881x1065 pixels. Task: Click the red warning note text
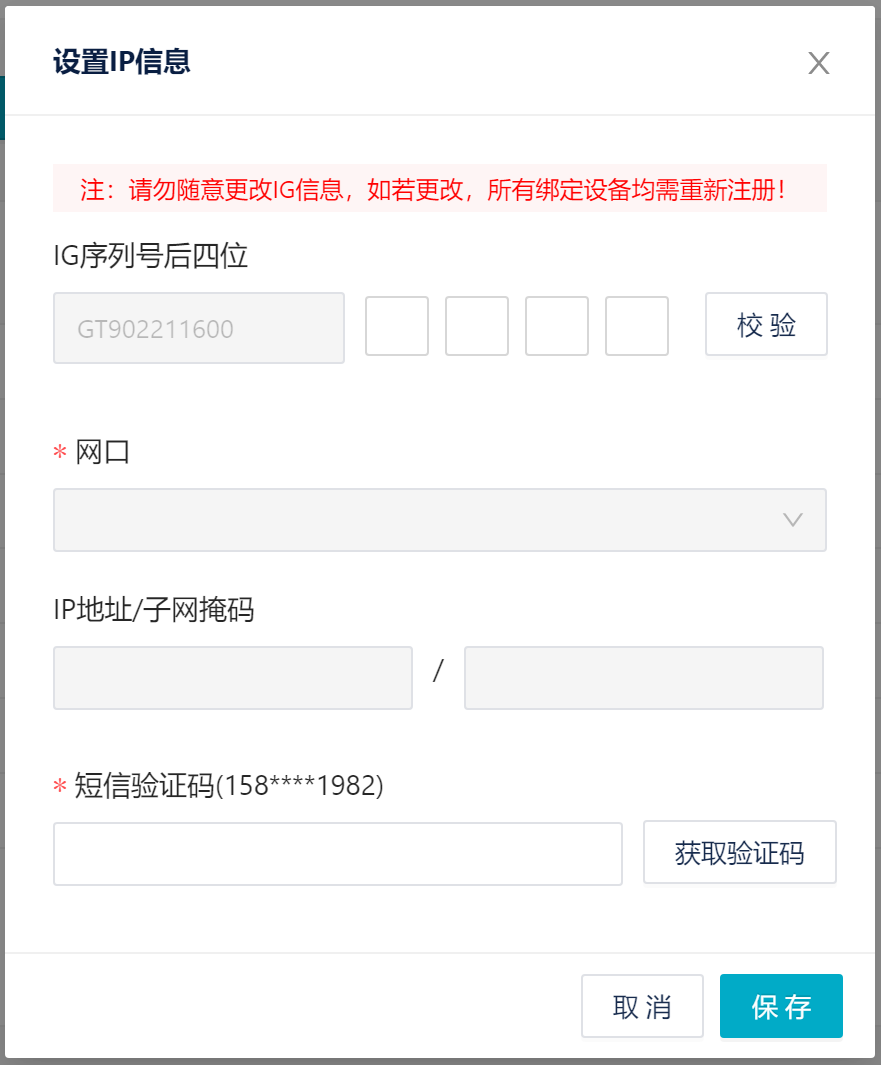[439, 189]
